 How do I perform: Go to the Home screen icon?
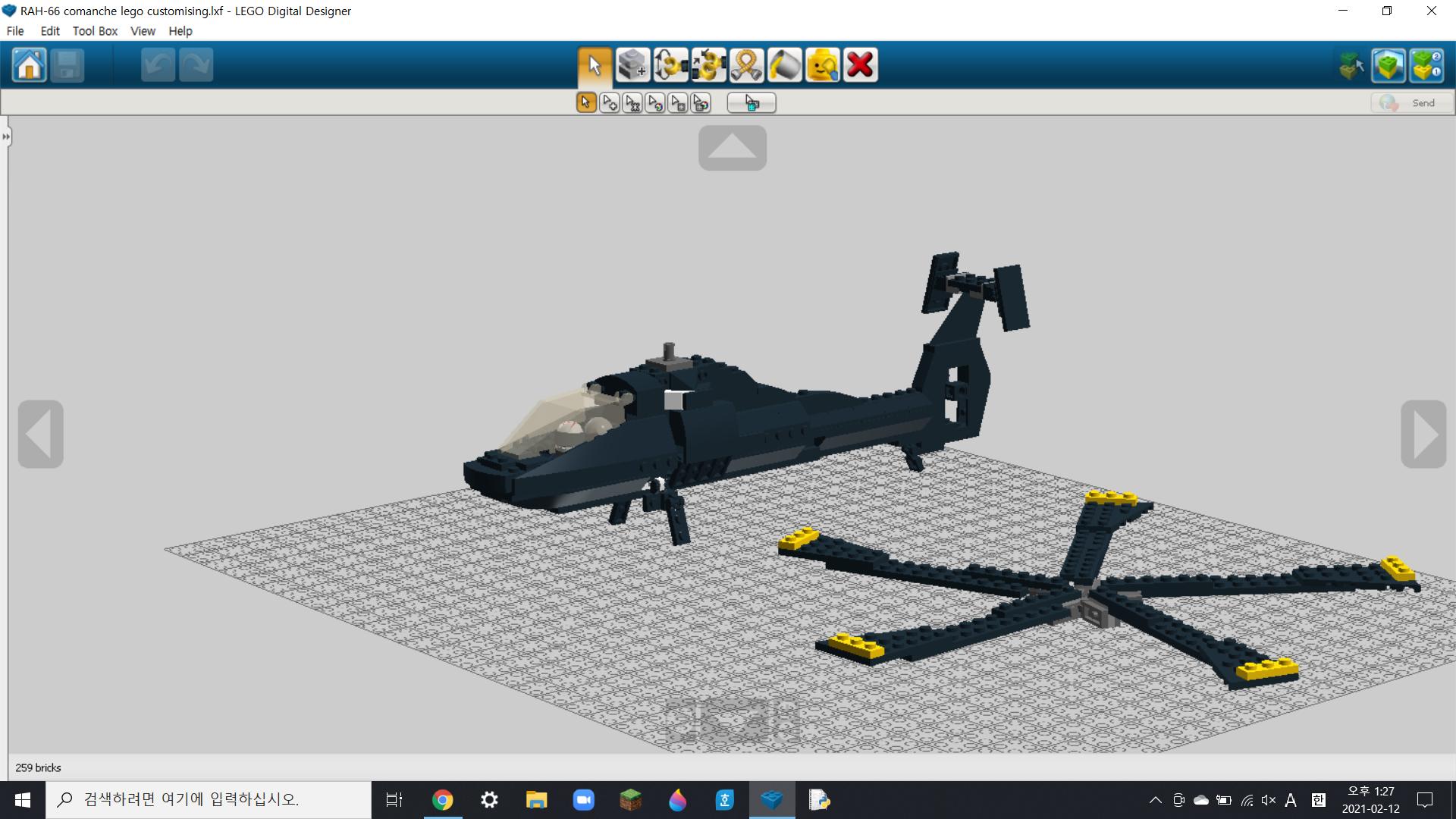click(30, 65)
